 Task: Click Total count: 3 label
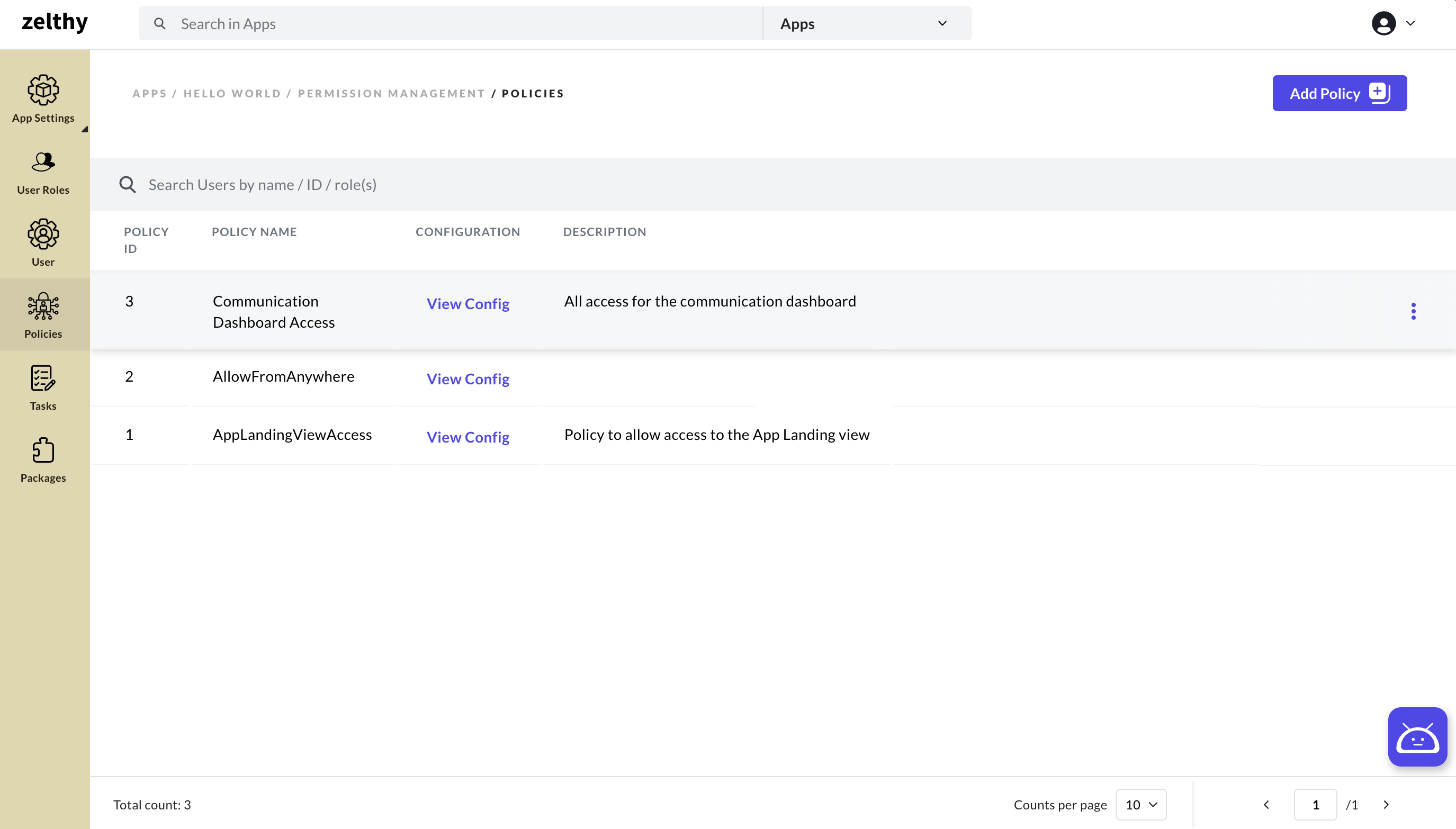(152, 805)
